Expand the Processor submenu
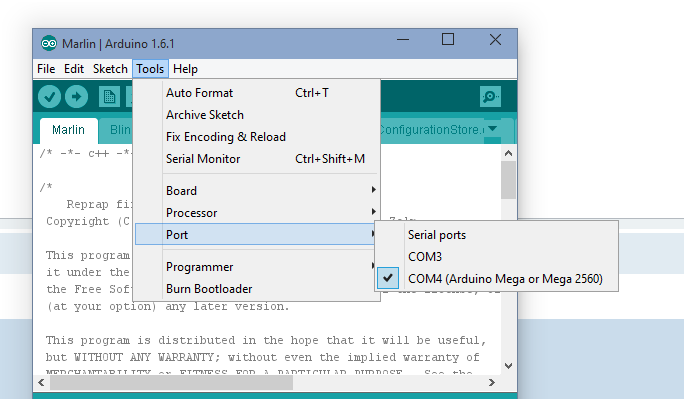The height and width of the screenshot is (409, 691). [x=257, y=213]
